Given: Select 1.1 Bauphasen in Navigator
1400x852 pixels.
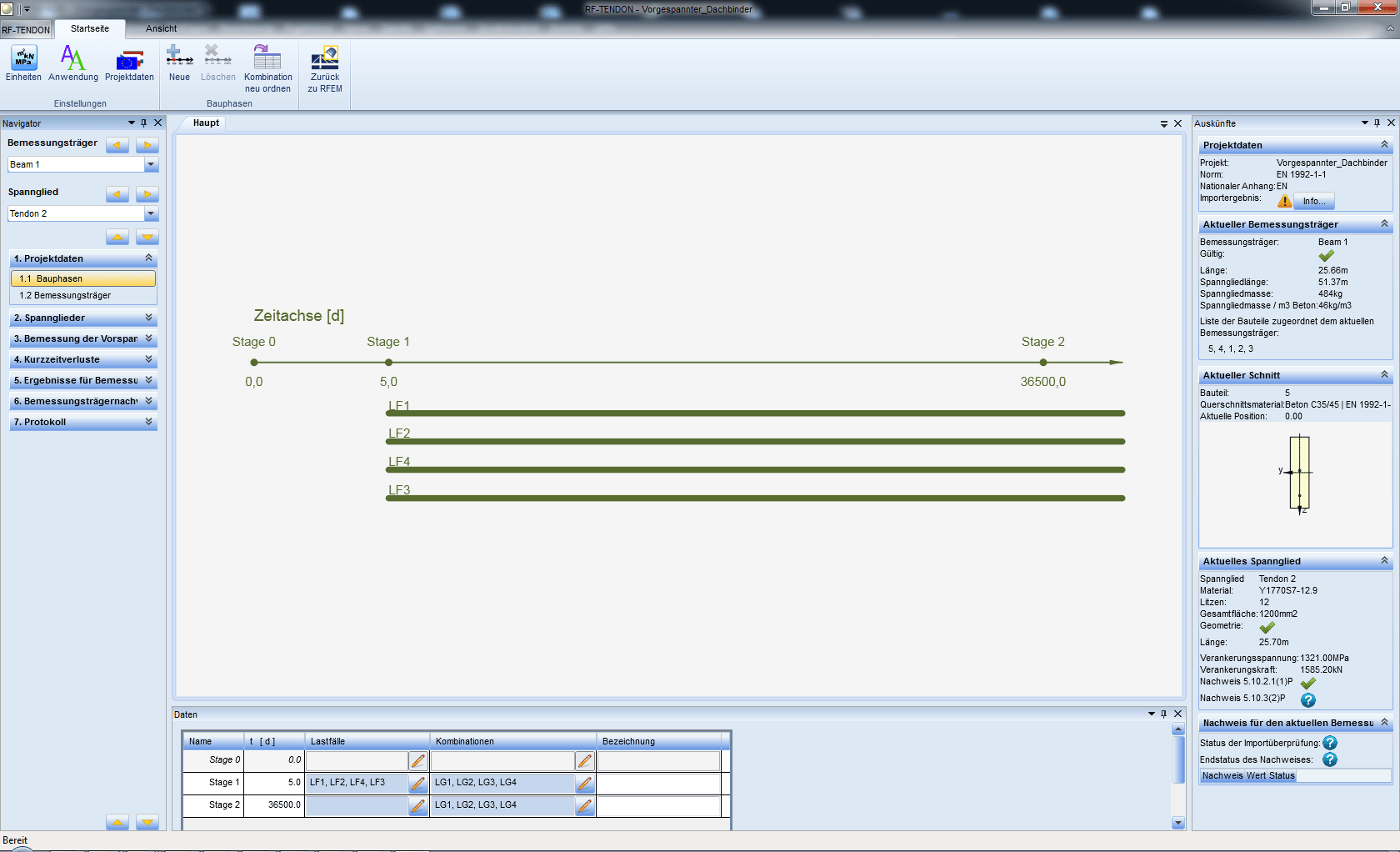Looking at the screenshot, I should pyautogui.click(x=83, y=278).
